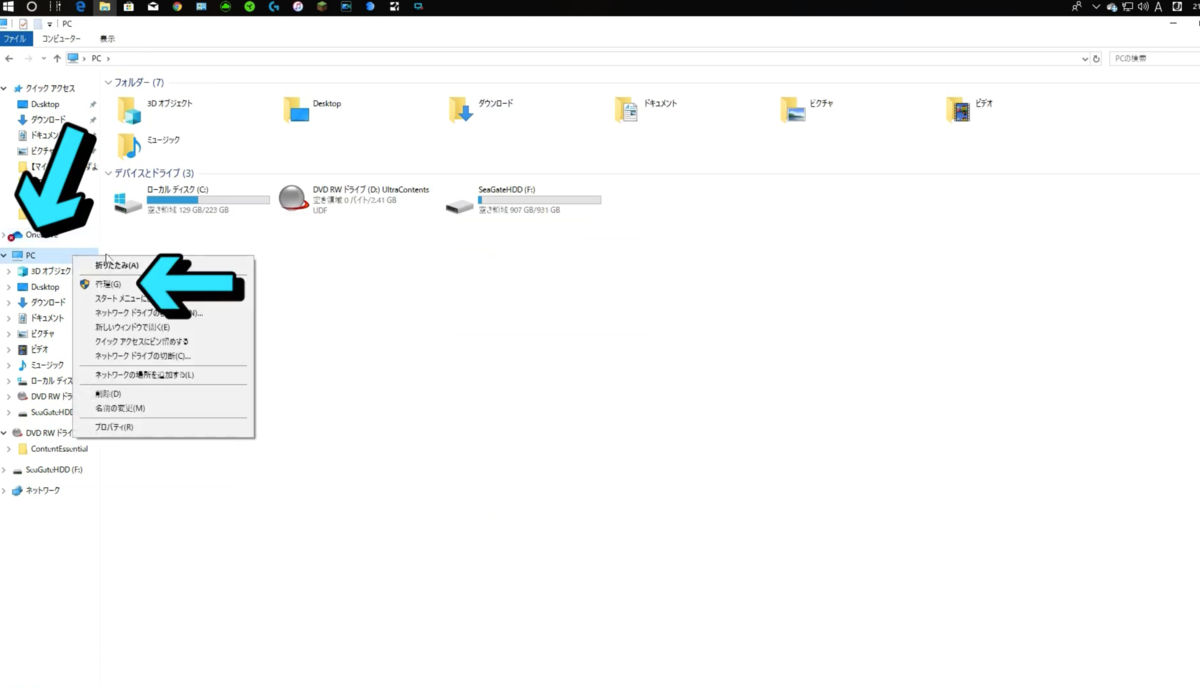
Task: Collapse the PC tree node chevron
Action: (x=4, y=255)
